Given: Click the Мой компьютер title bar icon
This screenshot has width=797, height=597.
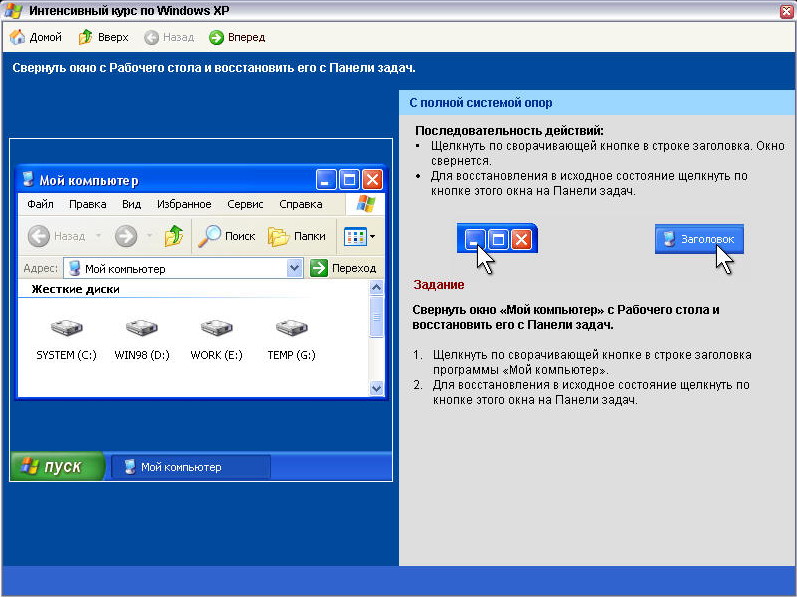Looking at the screenshot, I should [x=28, y=179].
